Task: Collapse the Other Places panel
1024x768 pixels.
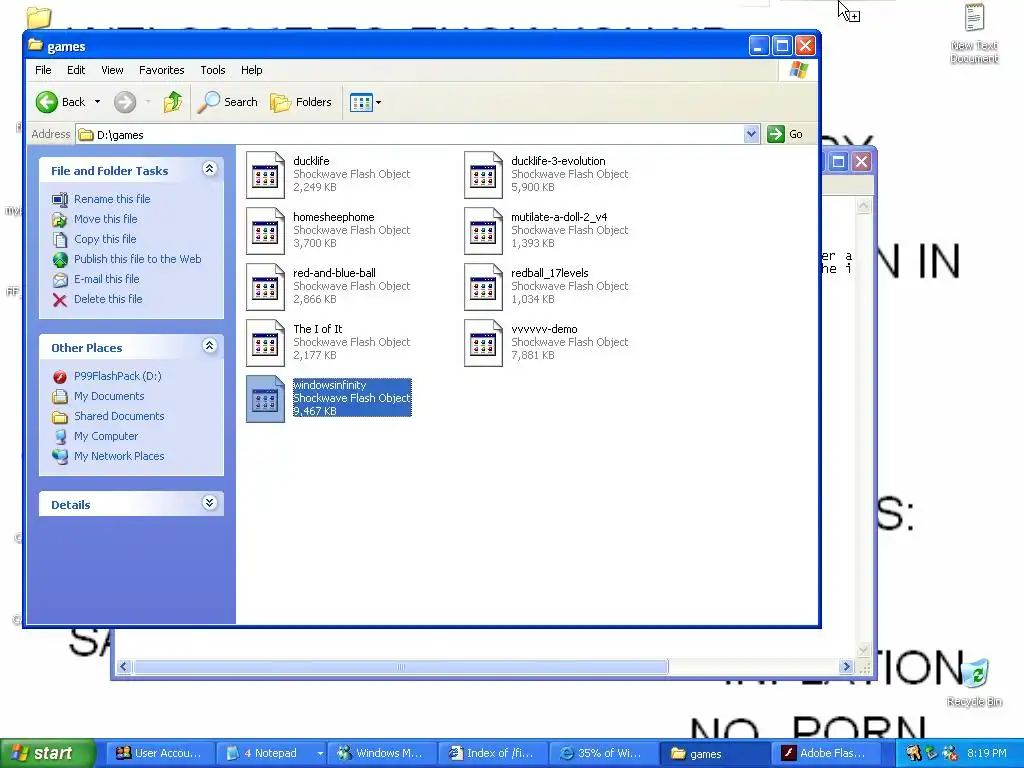Action: point(209,345)
